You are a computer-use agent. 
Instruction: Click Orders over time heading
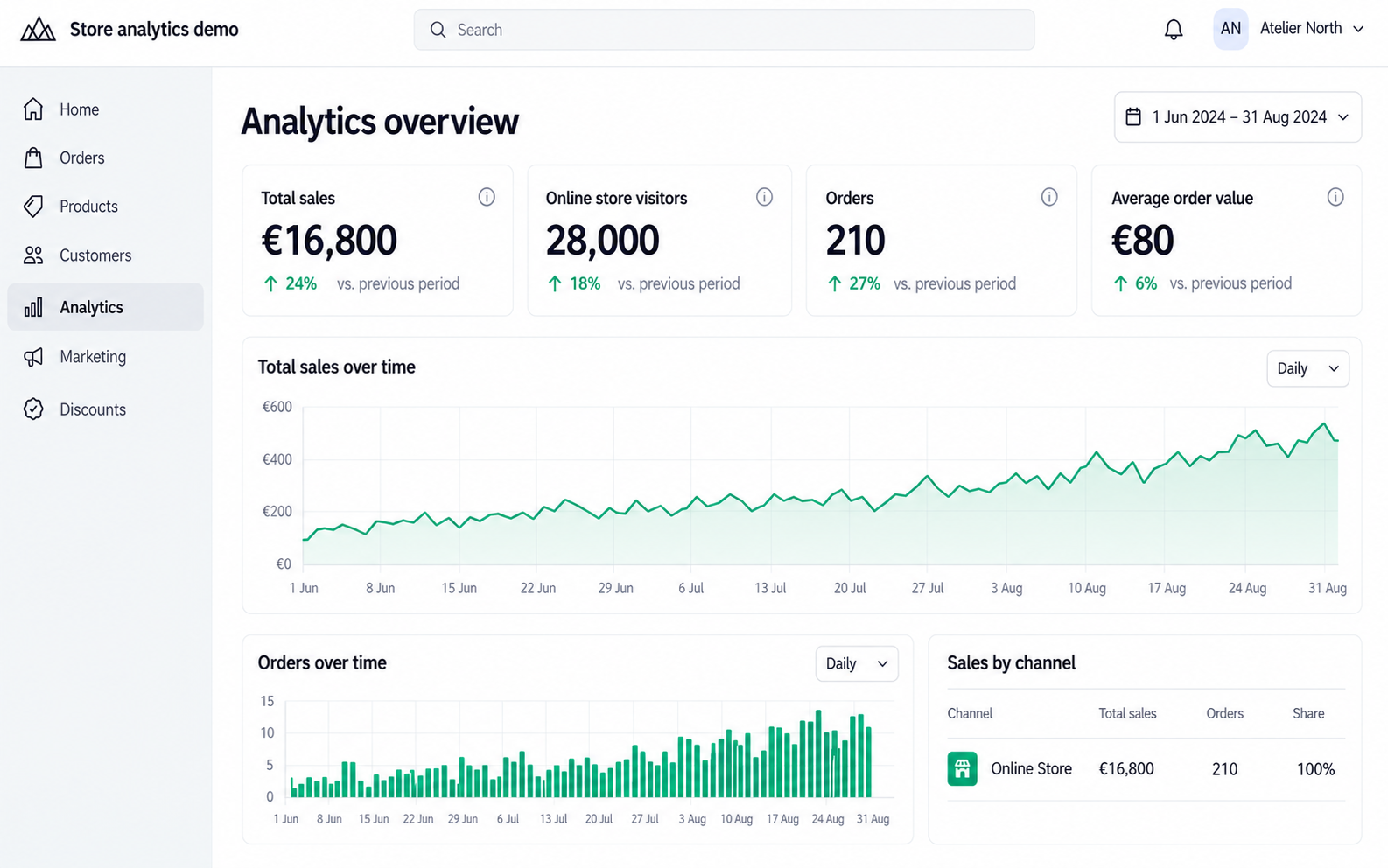322,662
